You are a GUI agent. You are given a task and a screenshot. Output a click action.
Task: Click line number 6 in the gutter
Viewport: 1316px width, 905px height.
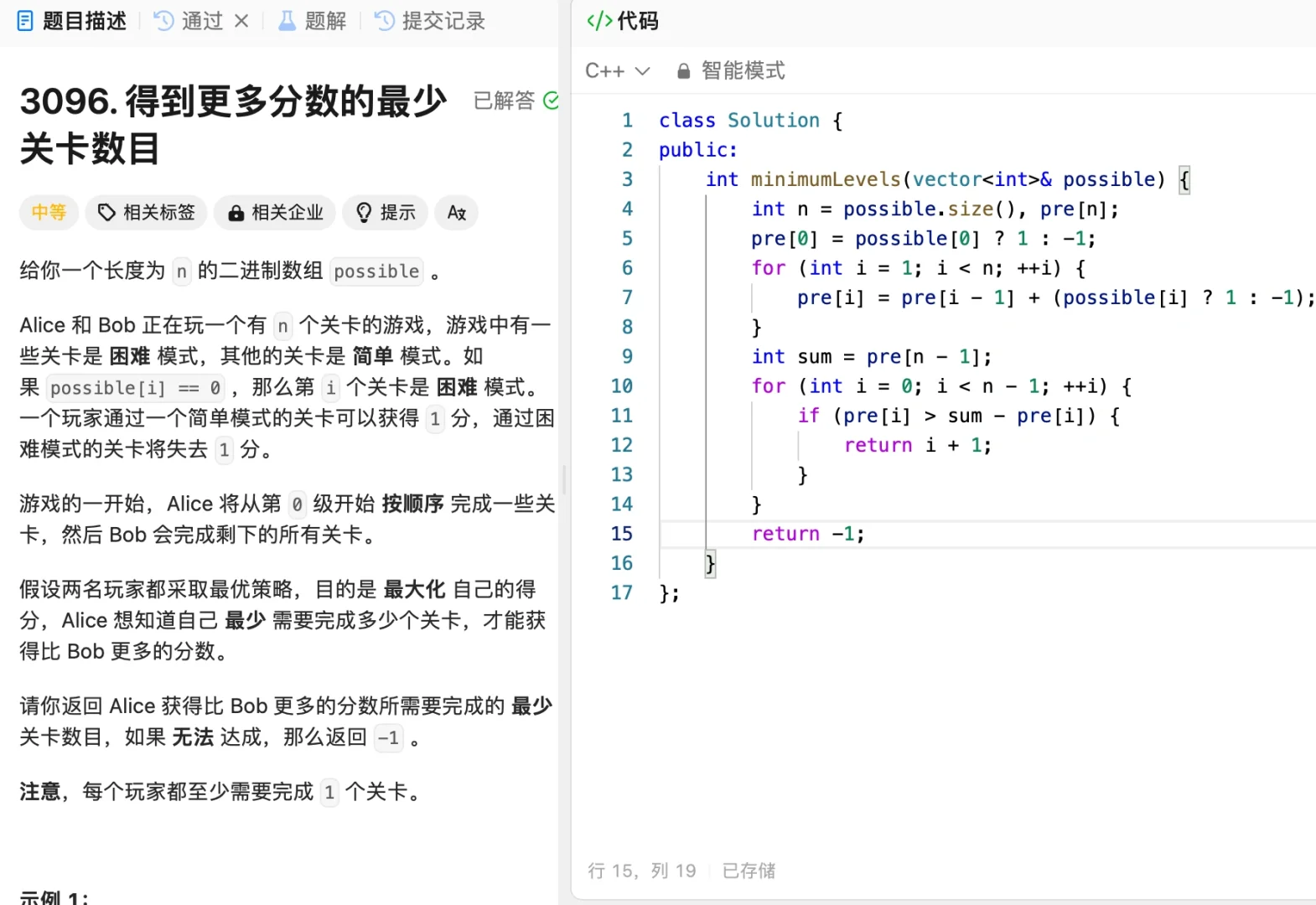(x=627, y=268)
